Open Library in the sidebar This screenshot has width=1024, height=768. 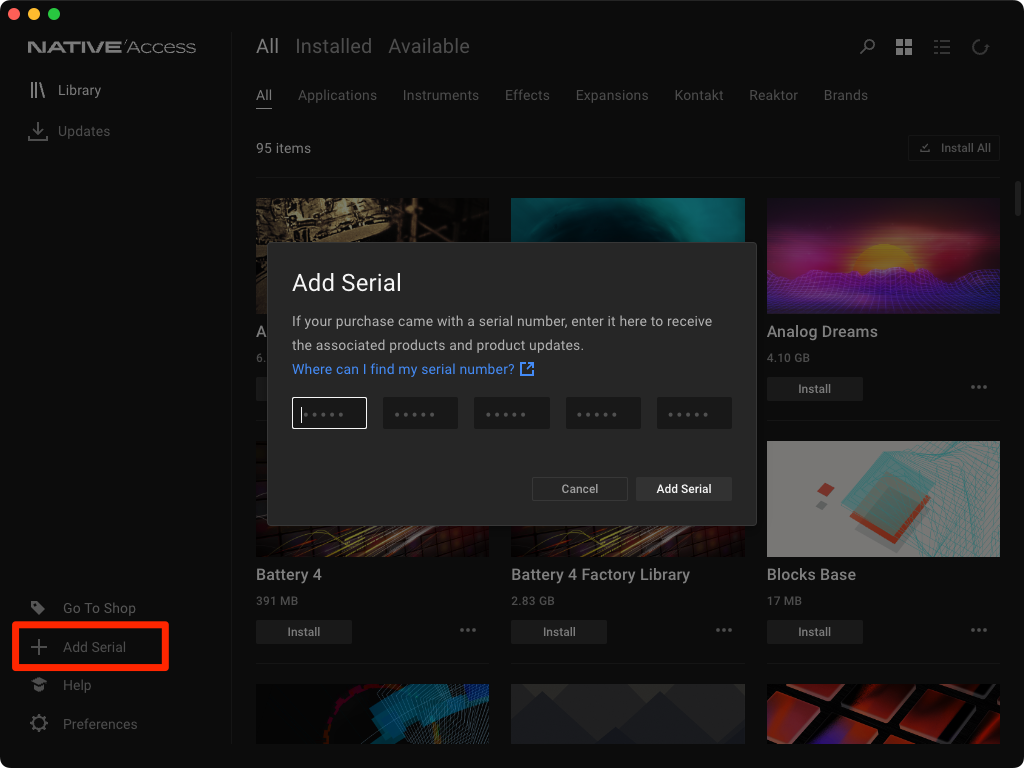click(x=65, y=90)
